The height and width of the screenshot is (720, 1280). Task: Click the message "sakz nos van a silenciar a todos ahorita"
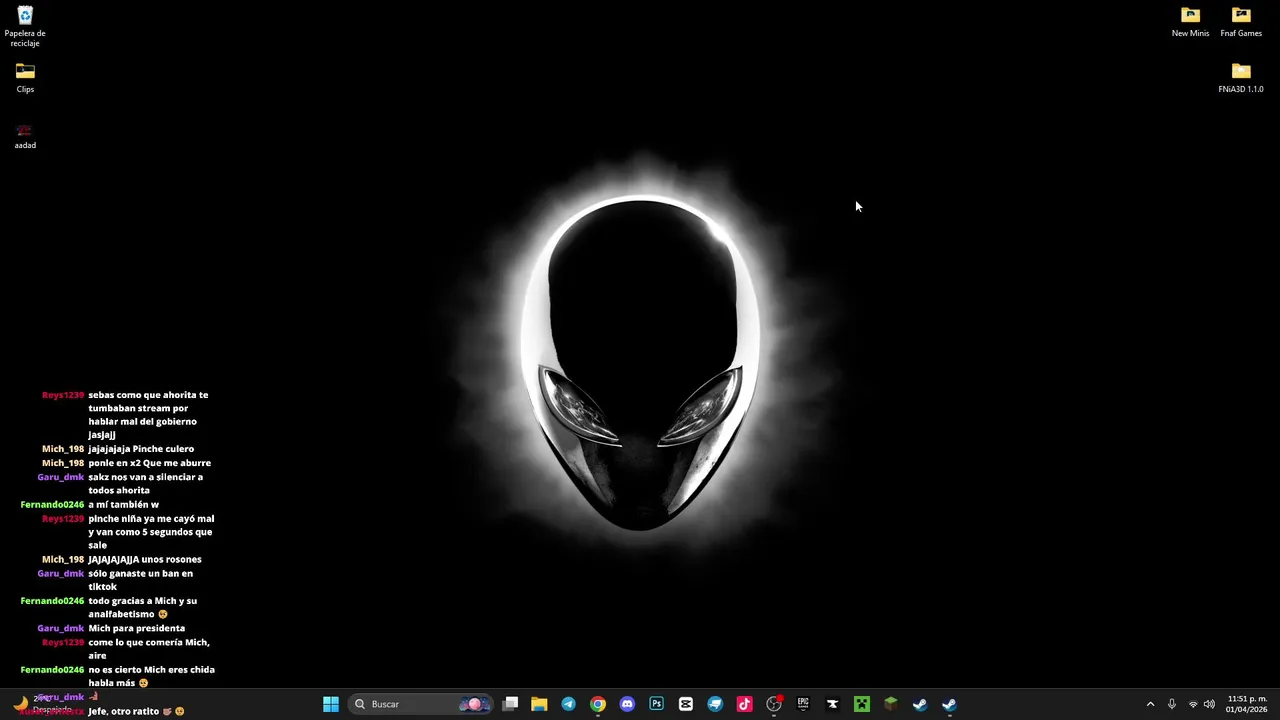click(x=145, y=484)
